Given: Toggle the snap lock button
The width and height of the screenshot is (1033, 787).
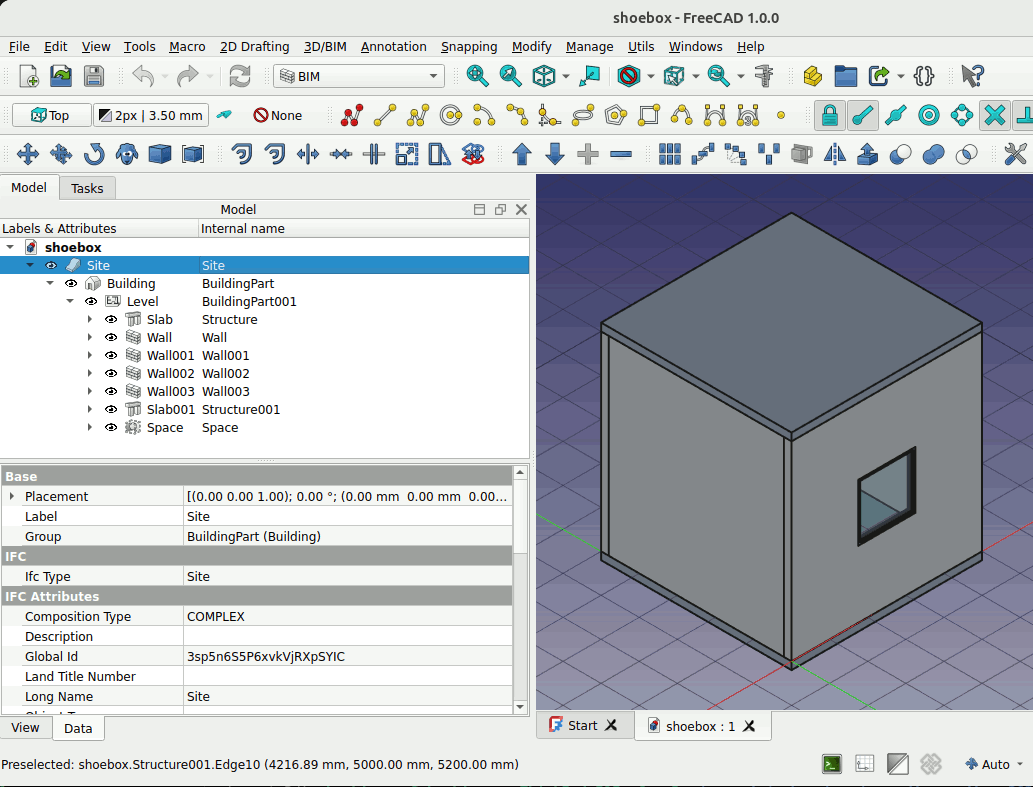Looking at the screenshot, I should [829, 115].
